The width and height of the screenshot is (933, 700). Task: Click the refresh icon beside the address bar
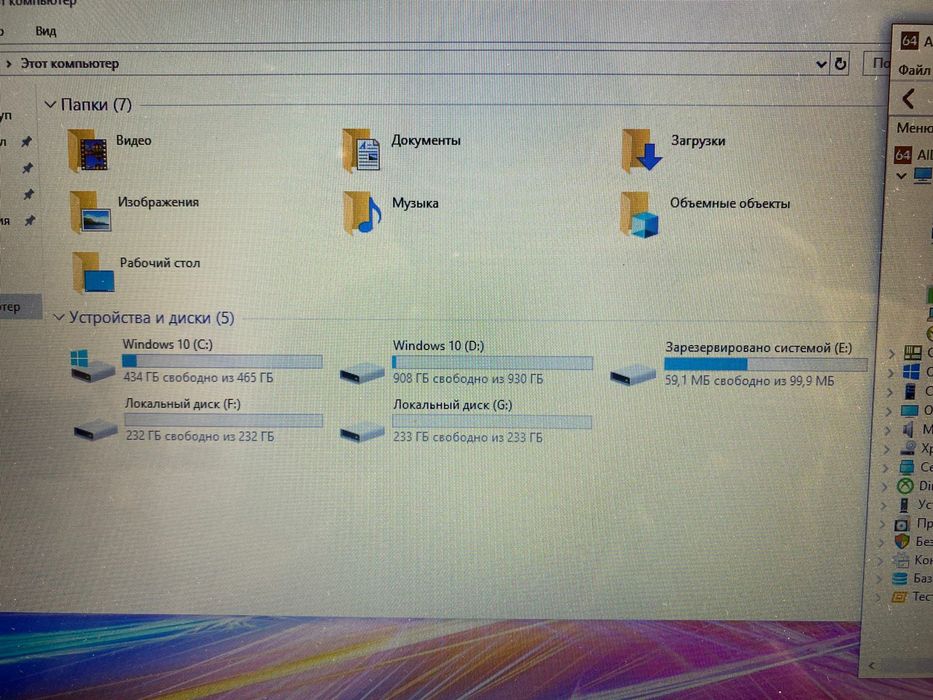840,64
